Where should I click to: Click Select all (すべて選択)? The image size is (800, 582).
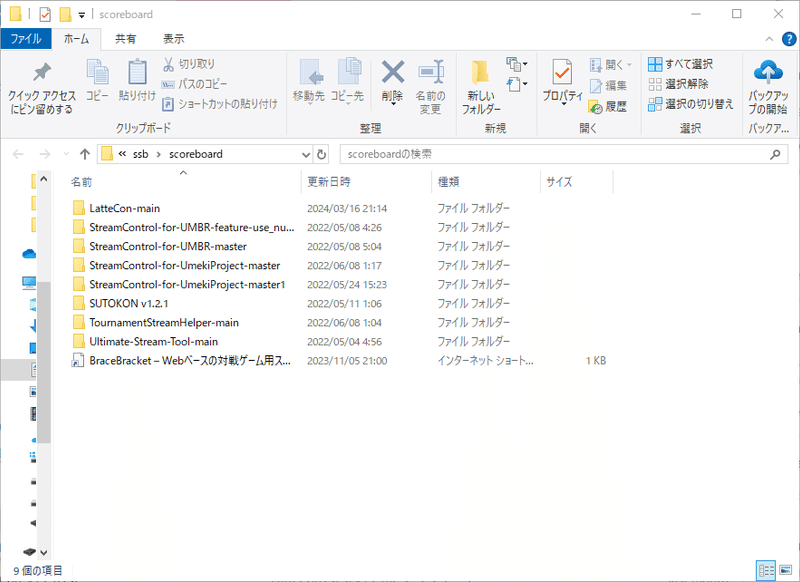tap(680, 64)
